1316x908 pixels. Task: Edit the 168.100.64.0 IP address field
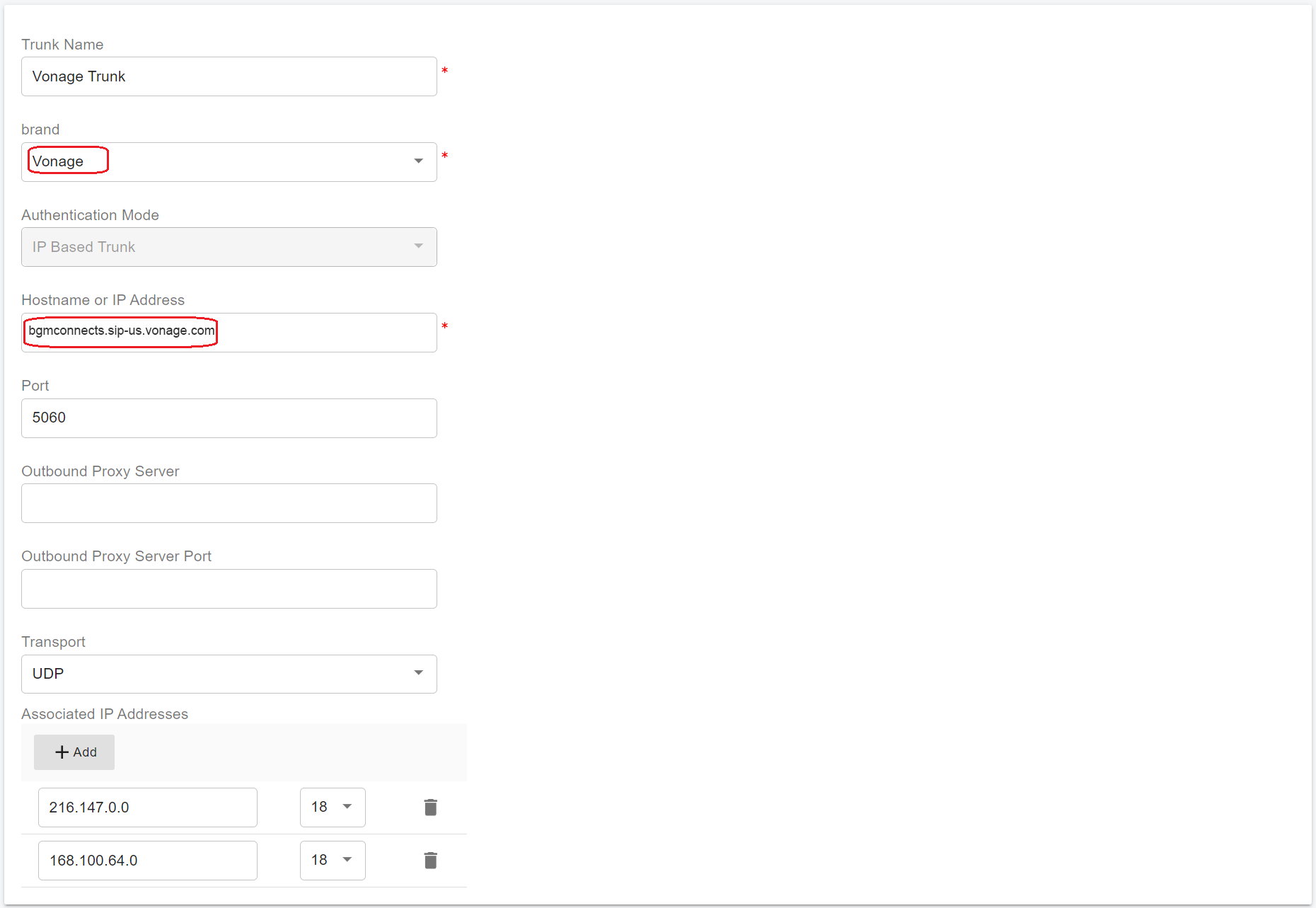147,861
